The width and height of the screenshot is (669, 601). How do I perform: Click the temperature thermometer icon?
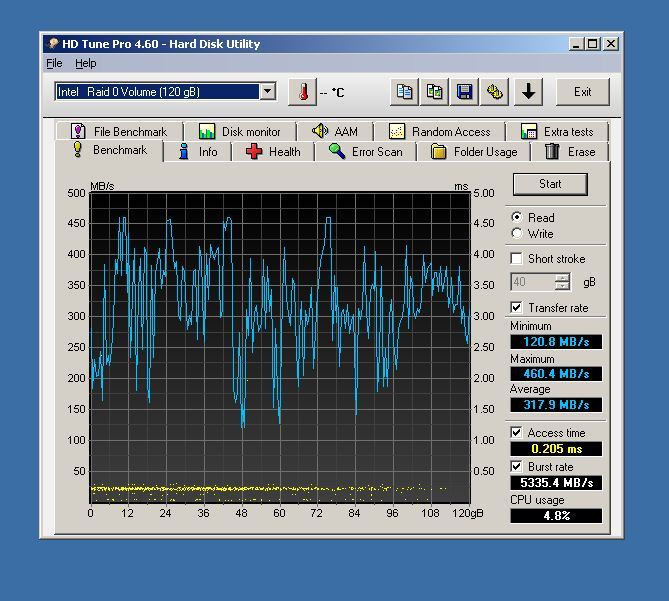point(303,92)
